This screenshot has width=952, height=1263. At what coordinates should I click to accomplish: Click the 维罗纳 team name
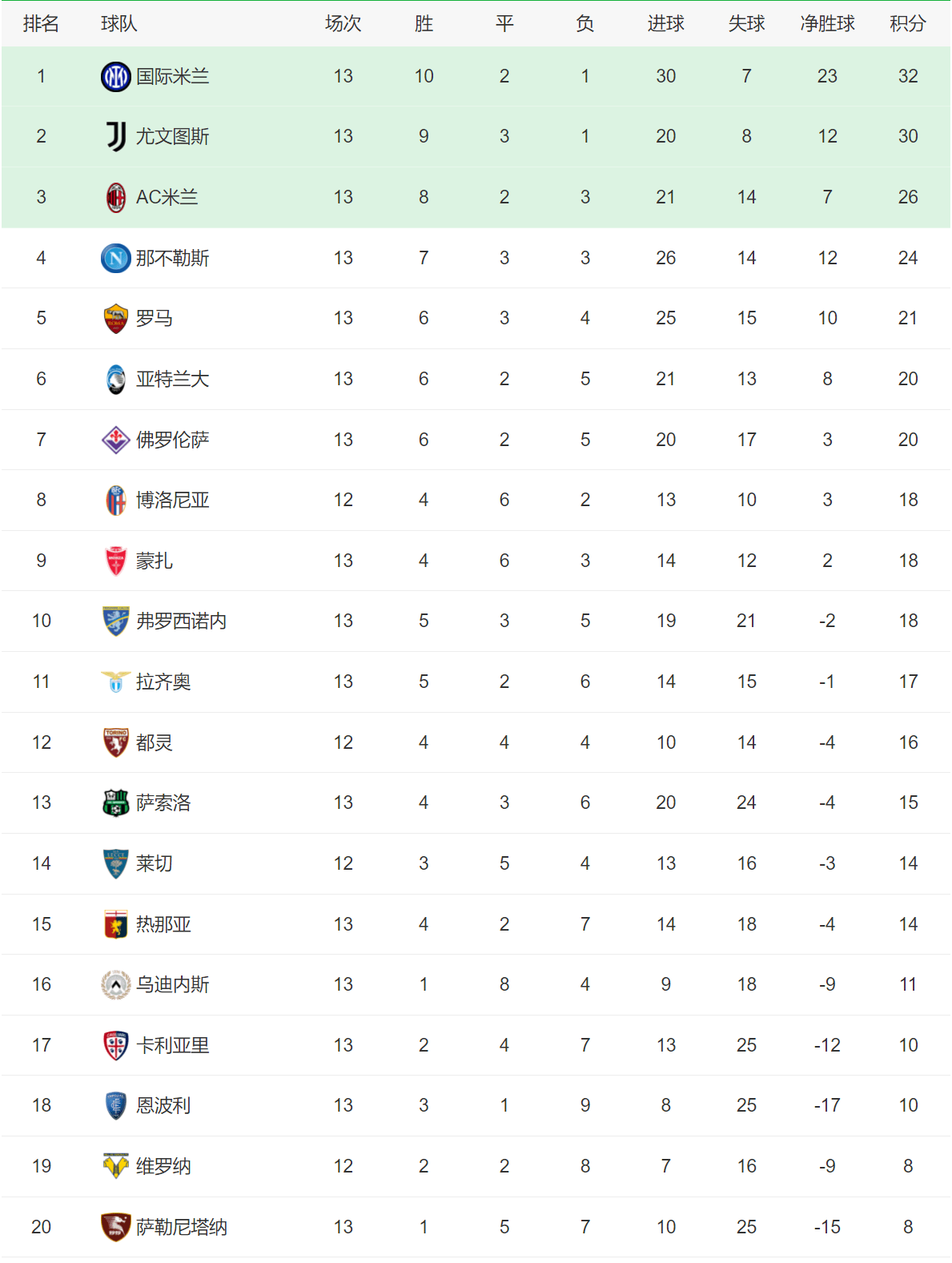coord(163,1166)
